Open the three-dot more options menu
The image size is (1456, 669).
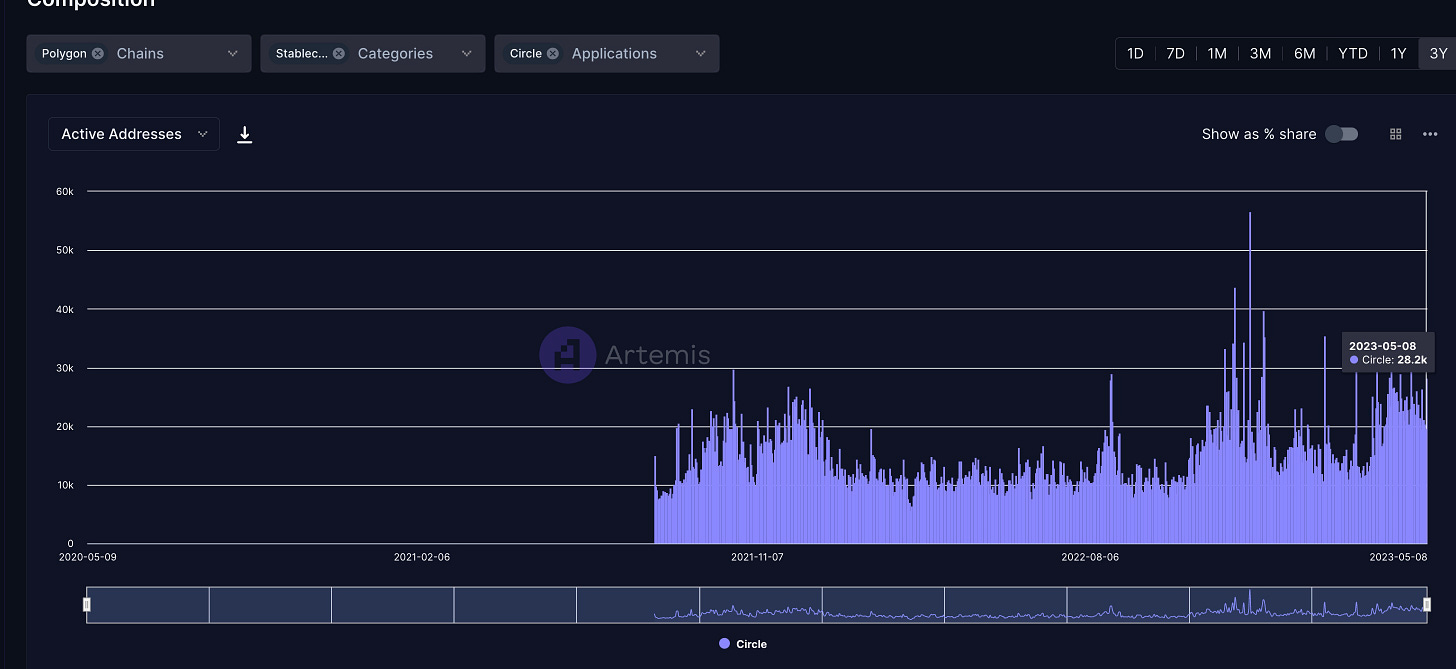coord(1429,134)
